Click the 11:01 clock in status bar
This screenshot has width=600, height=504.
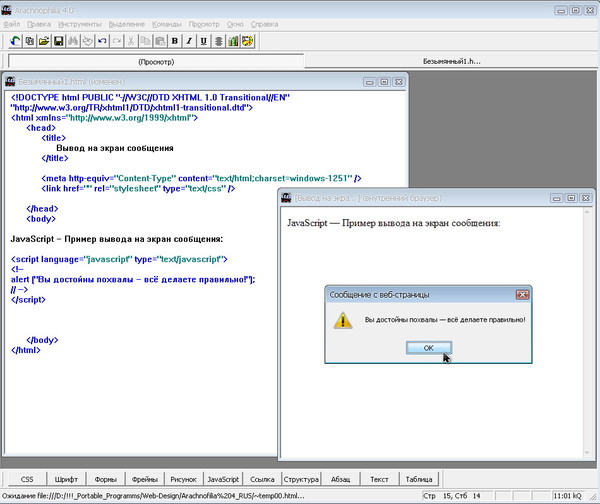567,496
